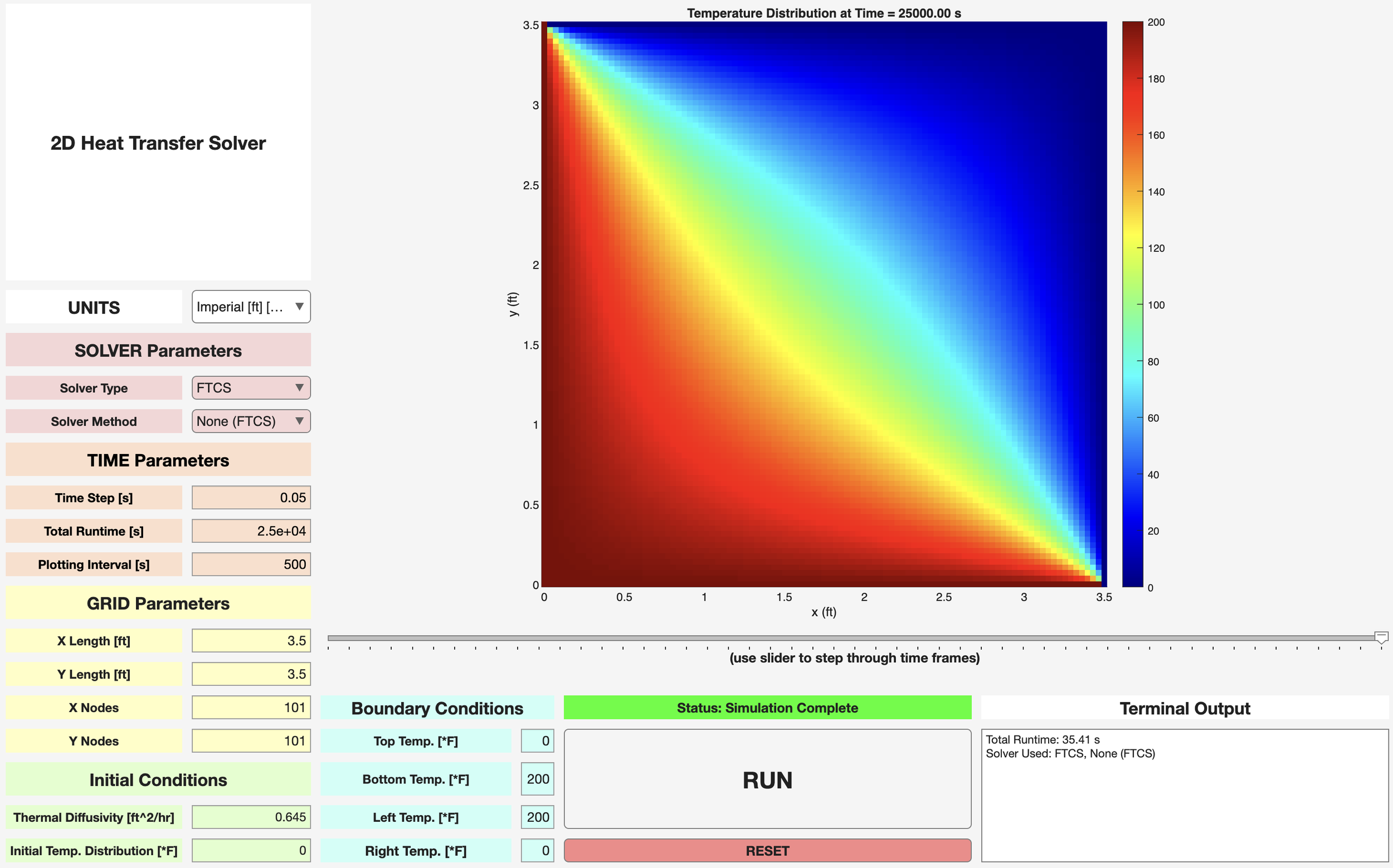This screenshot has width=1393, height=868.
Task: Expand the Solver Type dropdown
Action: pos(251,388)
